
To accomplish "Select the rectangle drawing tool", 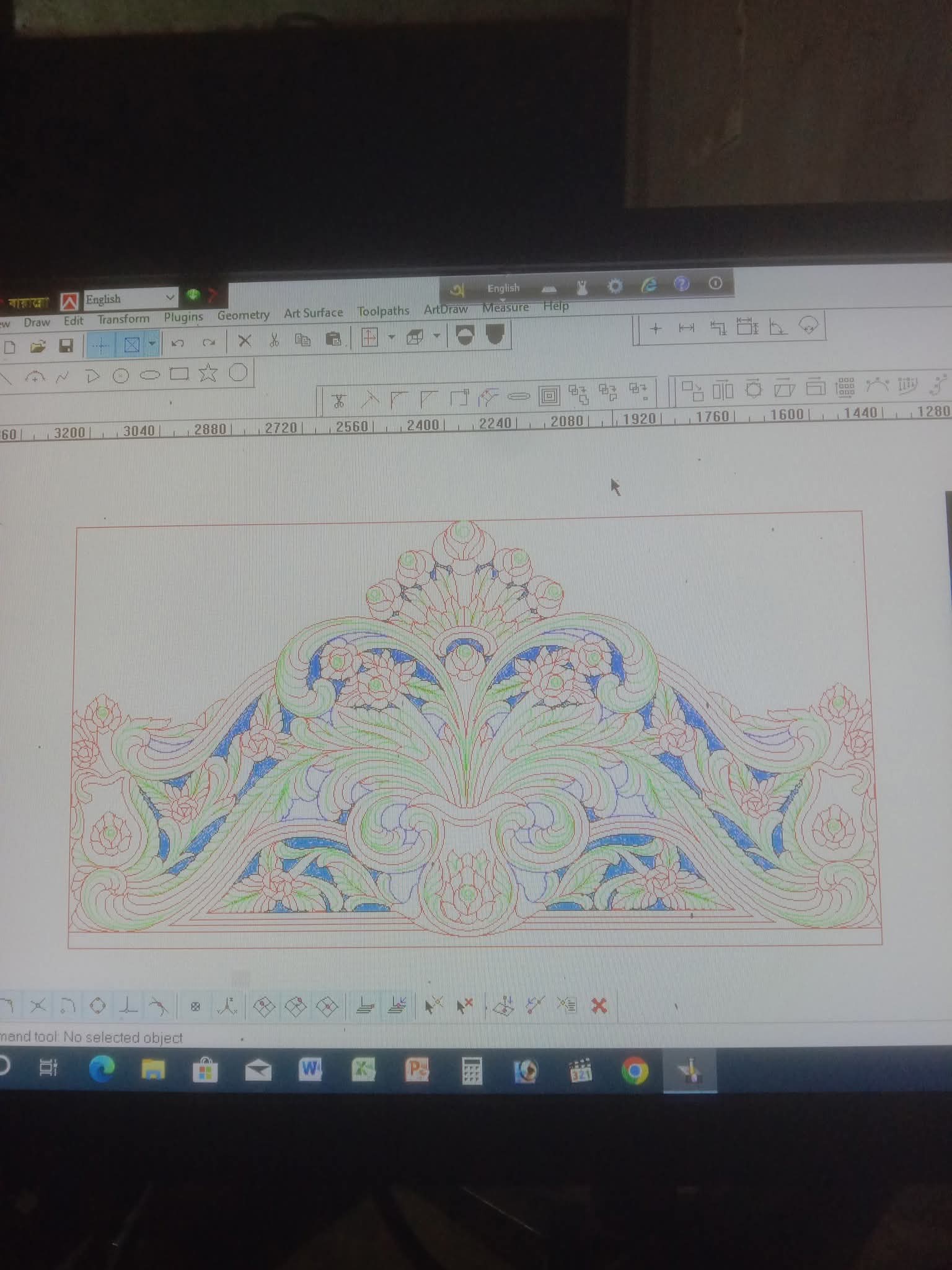I will click(179, 374).
